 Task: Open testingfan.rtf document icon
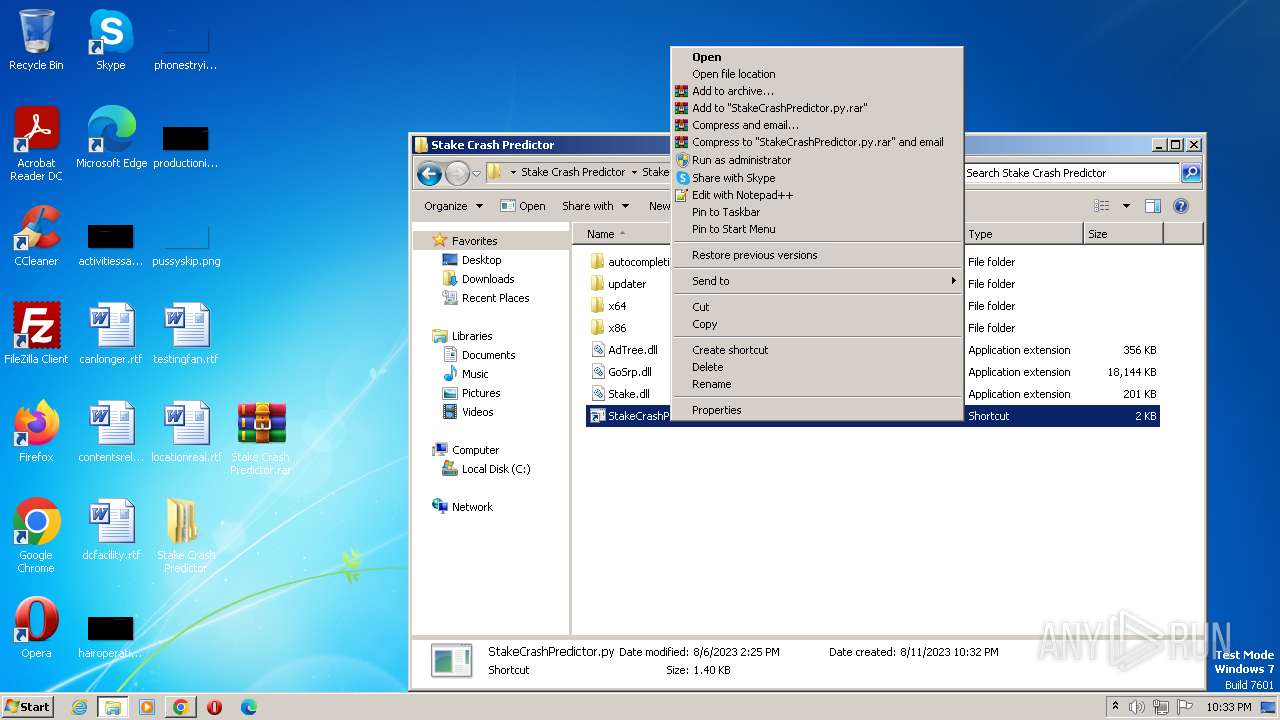pos(186,334)
